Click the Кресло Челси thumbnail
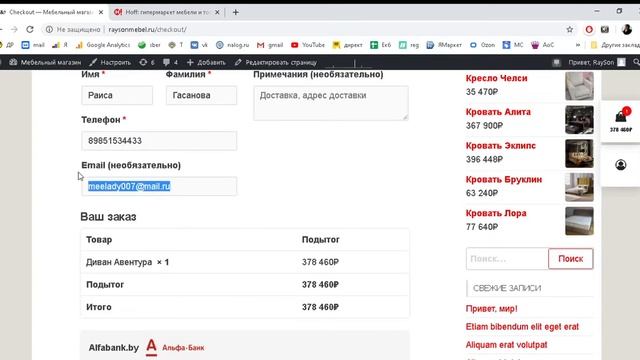 tap(579, 86)
